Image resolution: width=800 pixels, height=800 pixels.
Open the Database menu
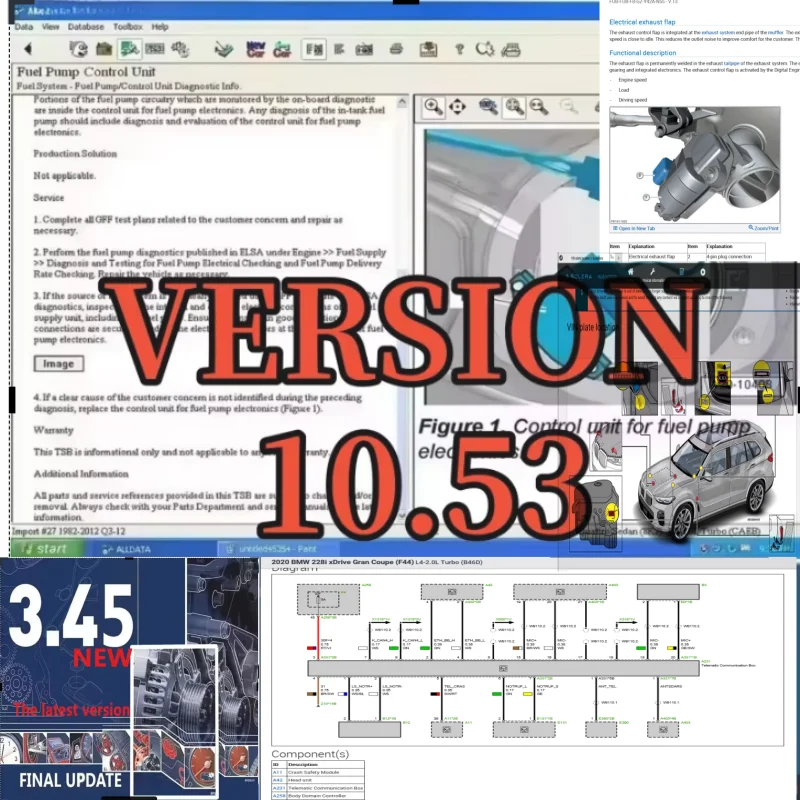[x=86, y=27]
